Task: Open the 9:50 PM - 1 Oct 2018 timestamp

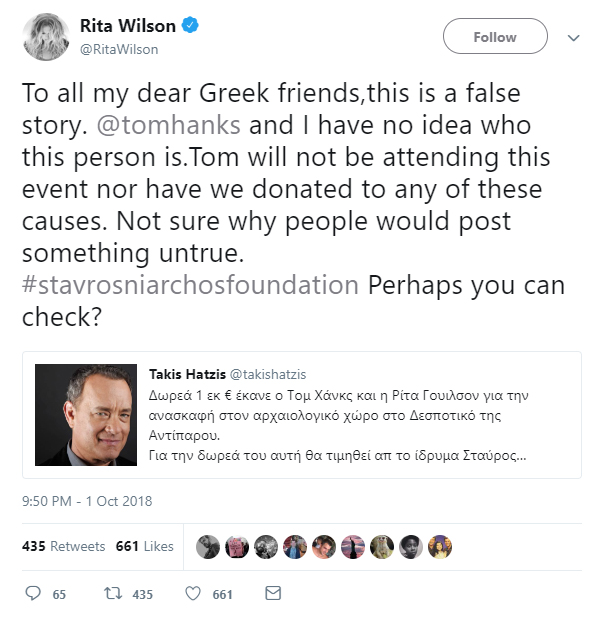Action: tap(87, 501)
